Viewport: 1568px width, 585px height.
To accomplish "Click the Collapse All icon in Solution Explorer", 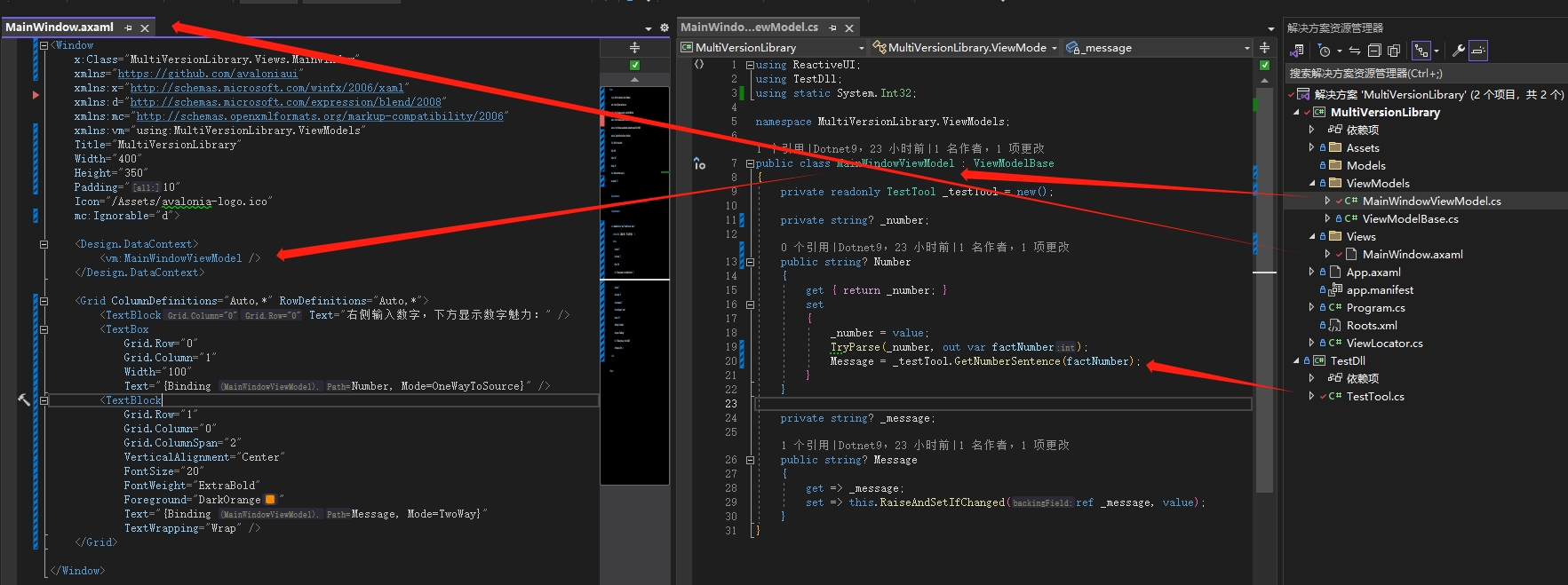I will (x=1374, y=51).
